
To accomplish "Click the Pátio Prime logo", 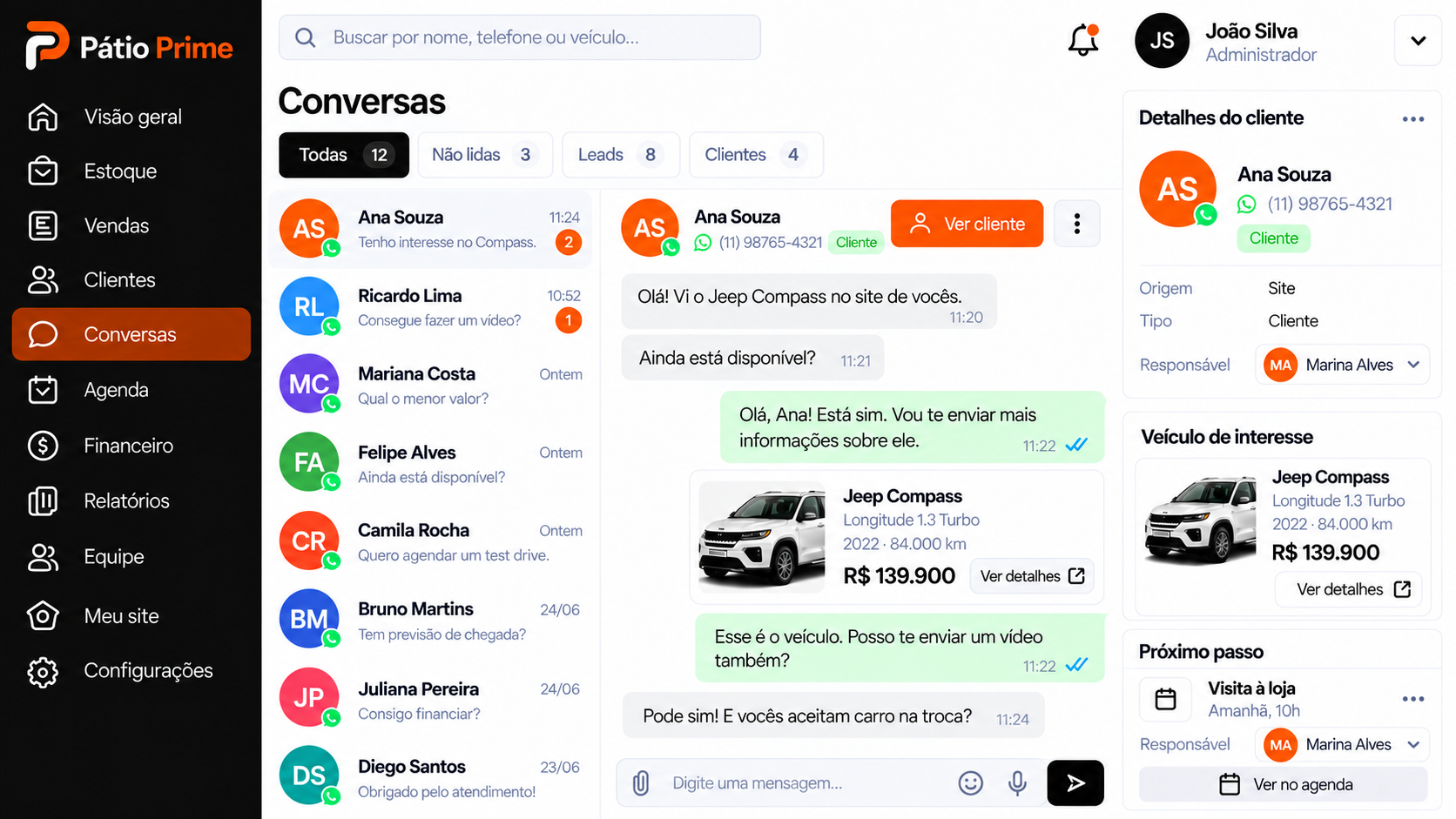I will [129, 45].
